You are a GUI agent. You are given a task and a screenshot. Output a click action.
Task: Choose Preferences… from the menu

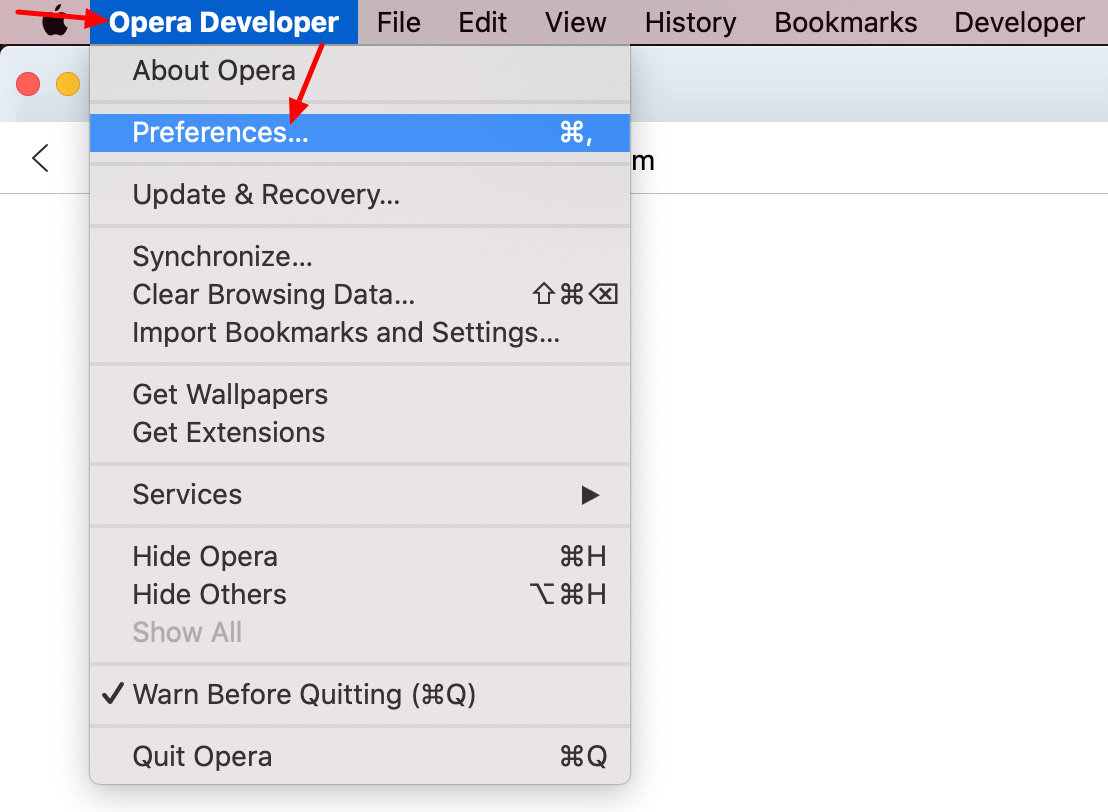[x=360, y=133]
